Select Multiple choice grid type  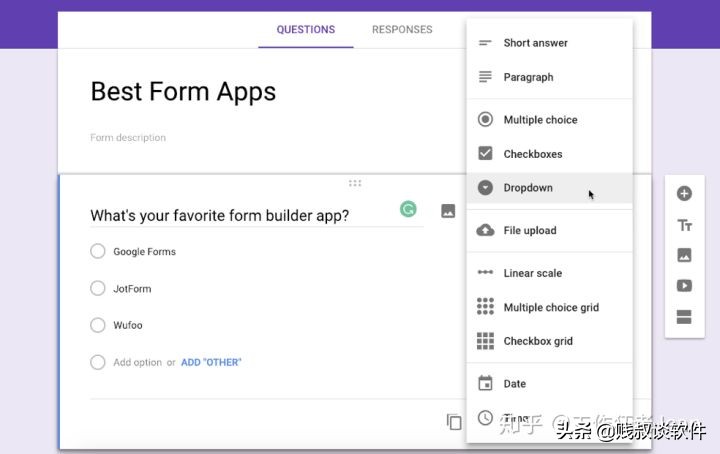coord(549,307)
